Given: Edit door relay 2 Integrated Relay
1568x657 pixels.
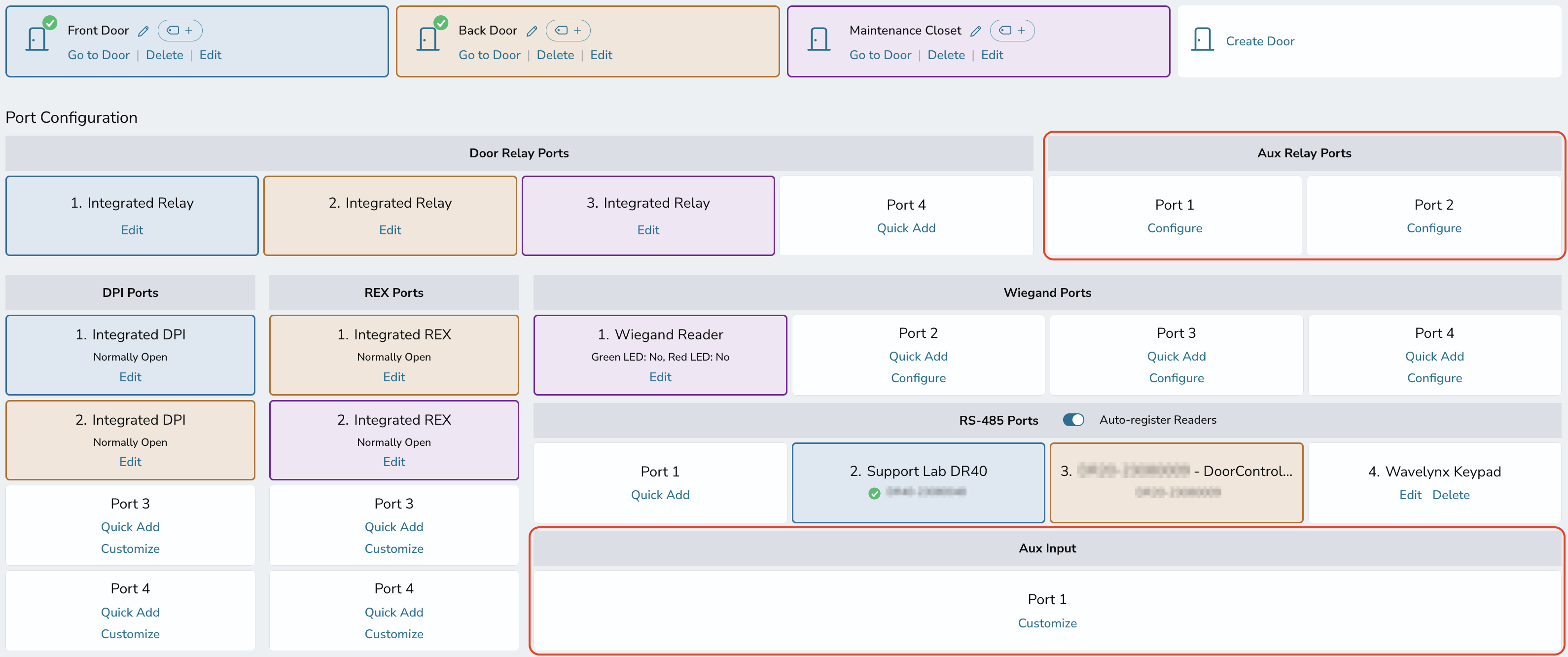Looking at the screenshot, I should (390, 229).
